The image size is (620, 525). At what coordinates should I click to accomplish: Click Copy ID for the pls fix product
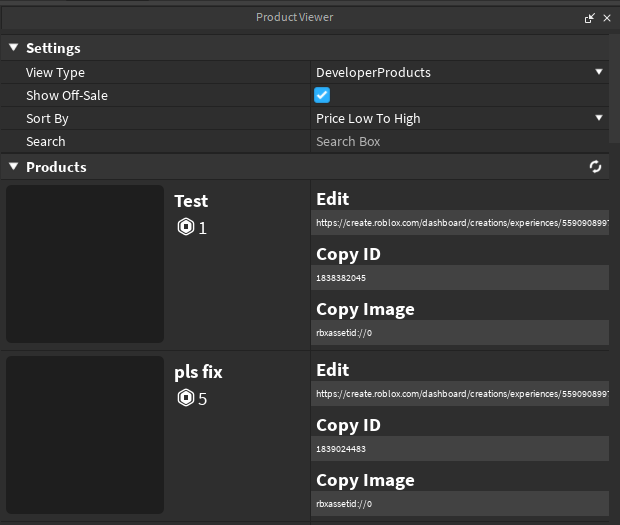click(348, 426)
